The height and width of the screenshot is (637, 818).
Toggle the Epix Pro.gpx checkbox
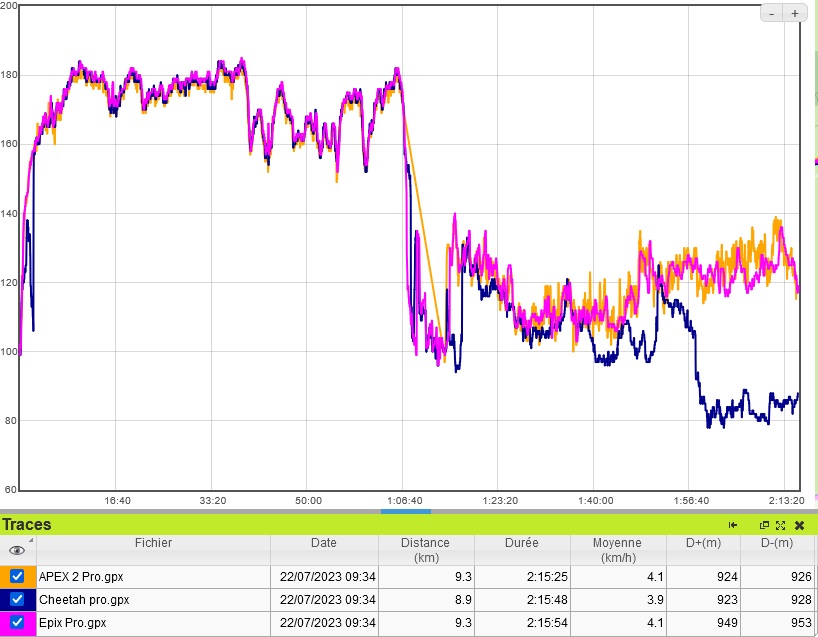point(17,623)
